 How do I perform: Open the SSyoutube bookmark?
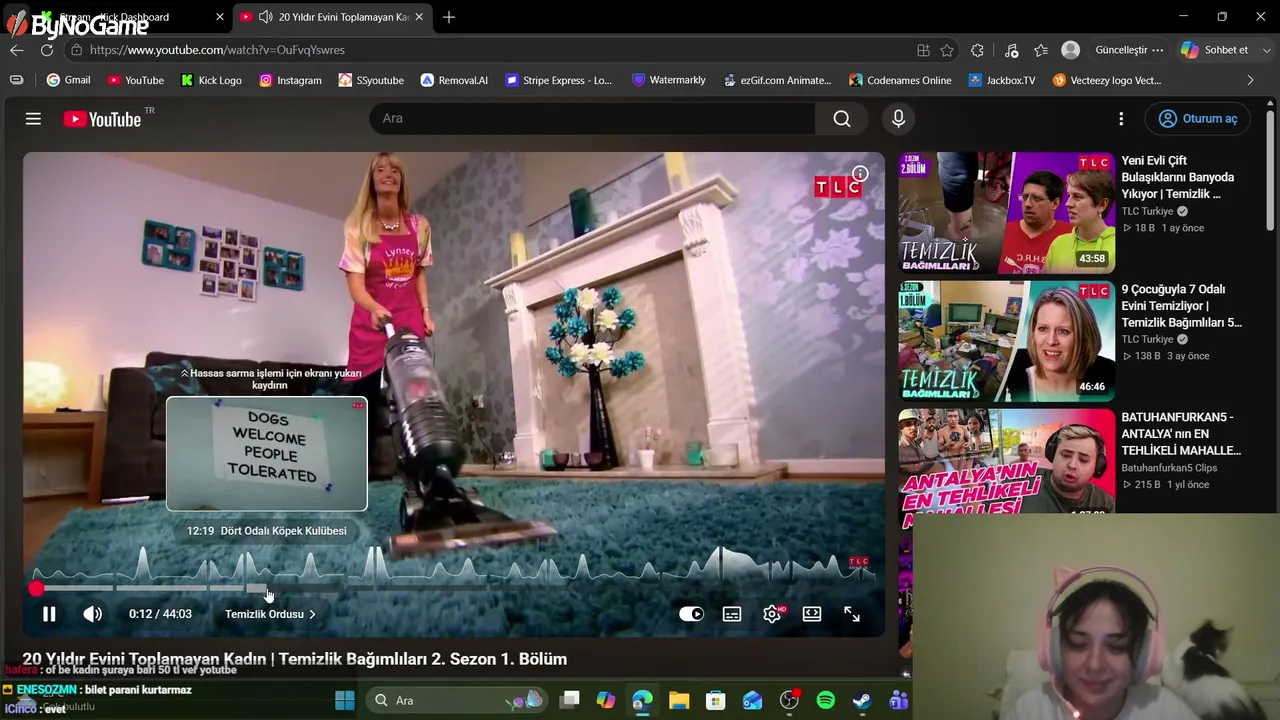click(x=371, y=80)
